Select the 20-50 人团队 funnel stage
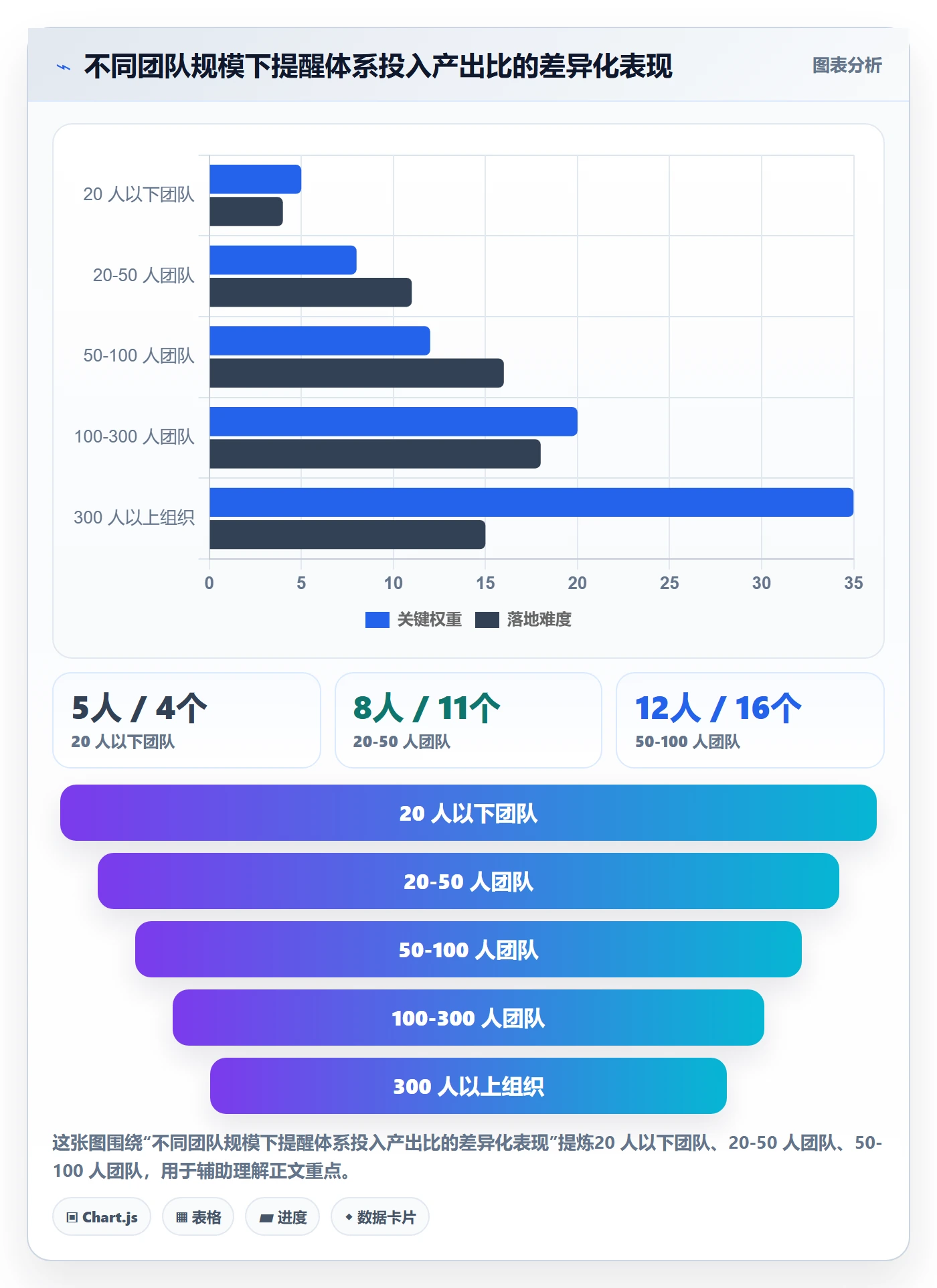The height and width of the screenshot is (1288, 937). [x=468, y=881]
